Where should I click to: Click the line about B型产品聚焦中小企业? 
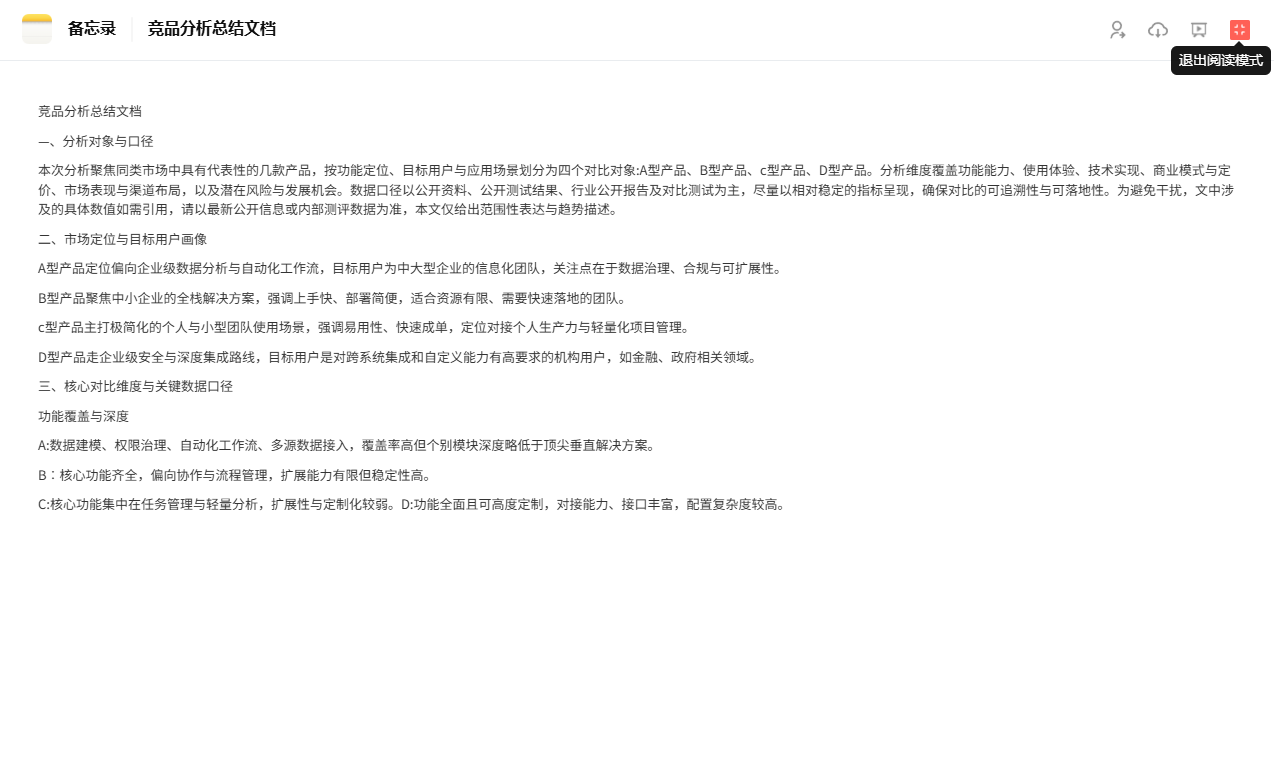coord(332,298)
